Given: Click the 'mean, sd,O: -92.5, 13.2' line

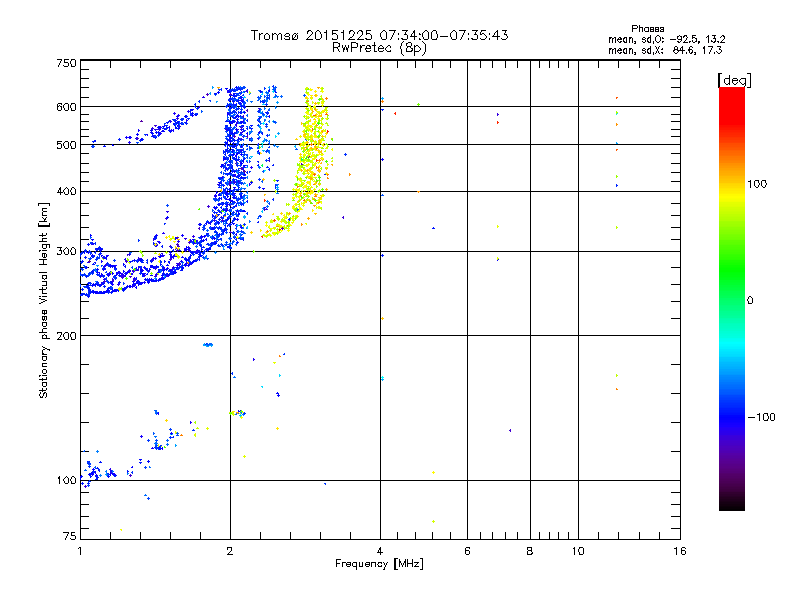Looking at the screenshot, I should (x=666, y=39).
